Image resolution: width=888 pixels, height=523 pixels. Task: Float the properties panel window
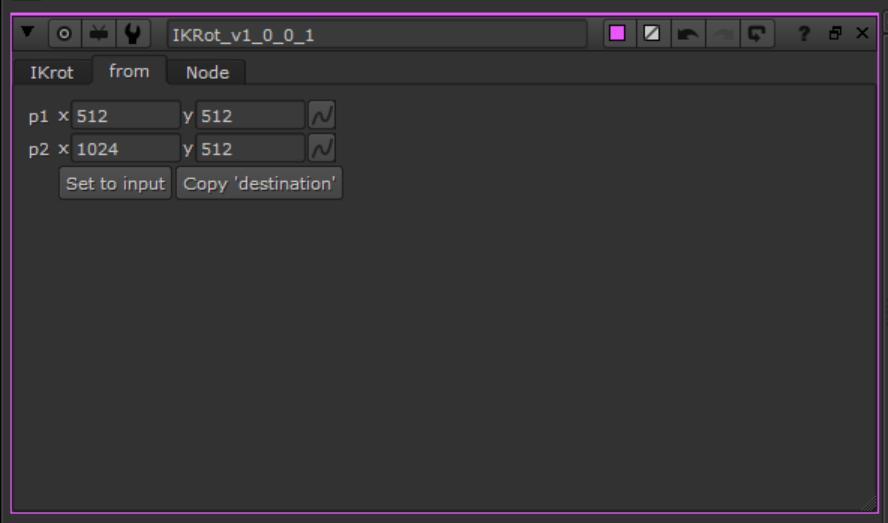(835, 34)
